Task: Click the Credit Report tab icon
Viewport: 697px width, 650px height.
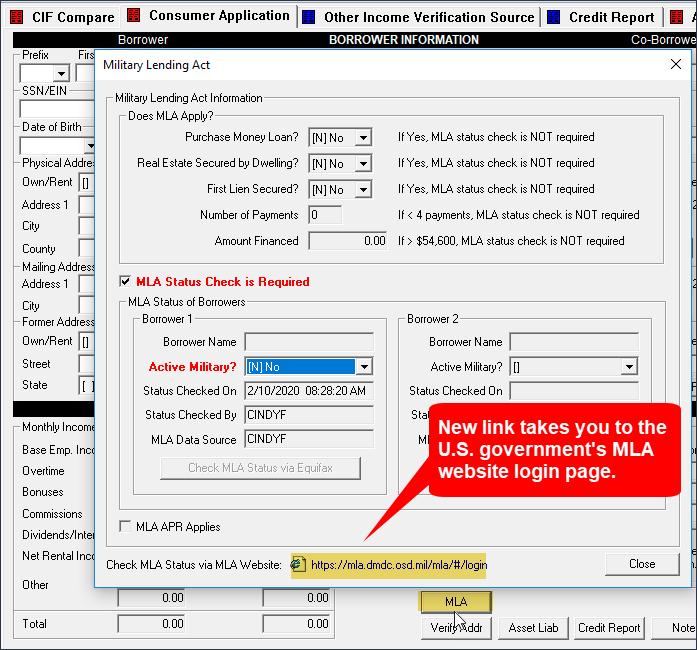Action: tap(554, 17)
